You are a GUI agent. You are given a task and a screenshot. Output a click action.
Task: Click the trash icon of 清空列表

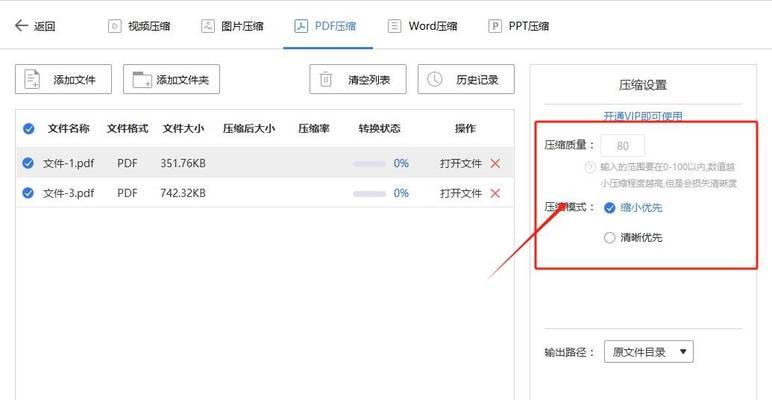326,79
